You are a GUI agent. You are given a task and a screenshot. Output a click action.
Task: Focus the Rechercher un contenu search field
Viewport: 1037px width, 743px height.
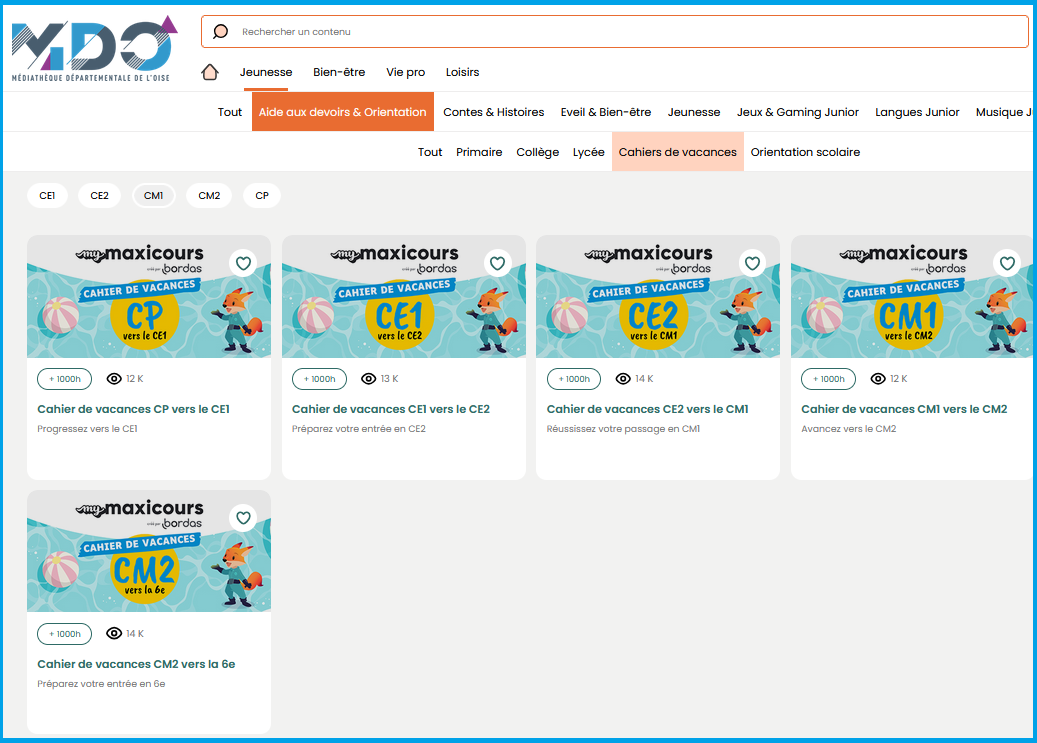click(614, 32)
